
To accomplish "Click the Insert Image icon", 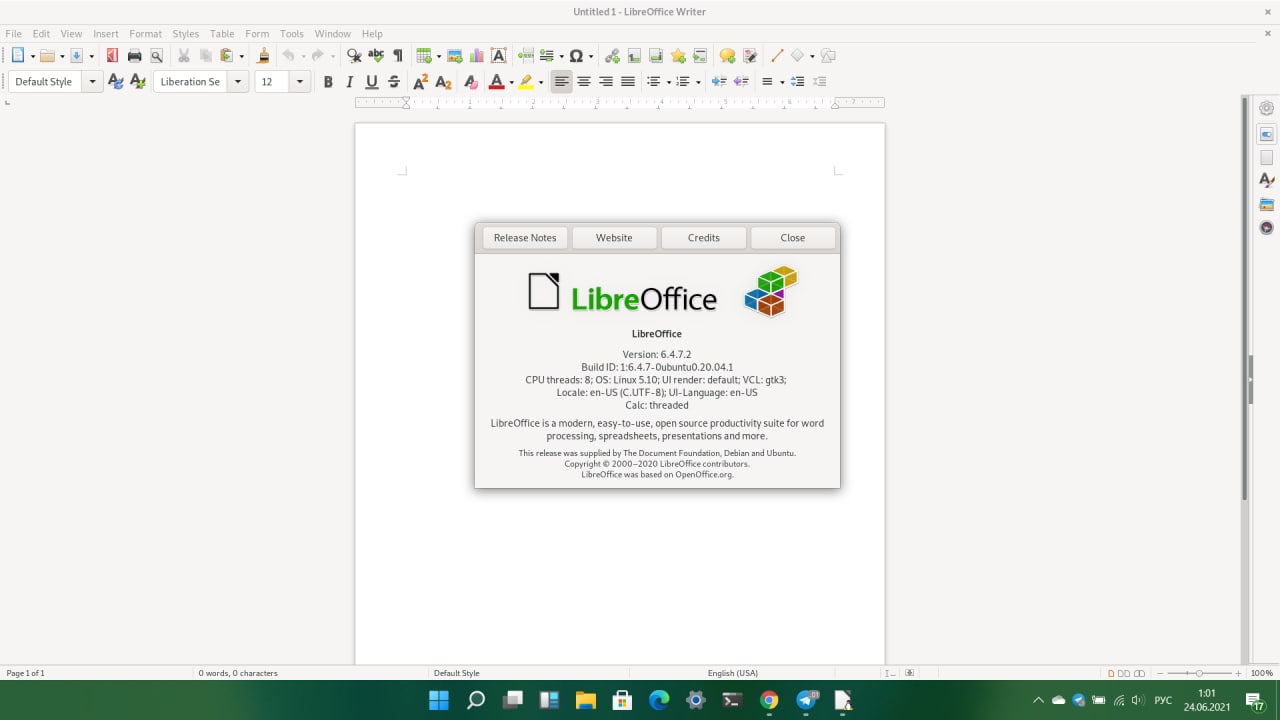I will 455,56.
